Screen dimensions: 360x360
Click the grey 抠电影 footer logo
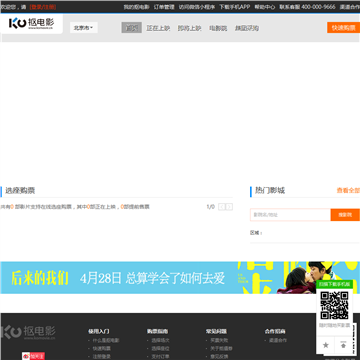click(x=28, y=332)
